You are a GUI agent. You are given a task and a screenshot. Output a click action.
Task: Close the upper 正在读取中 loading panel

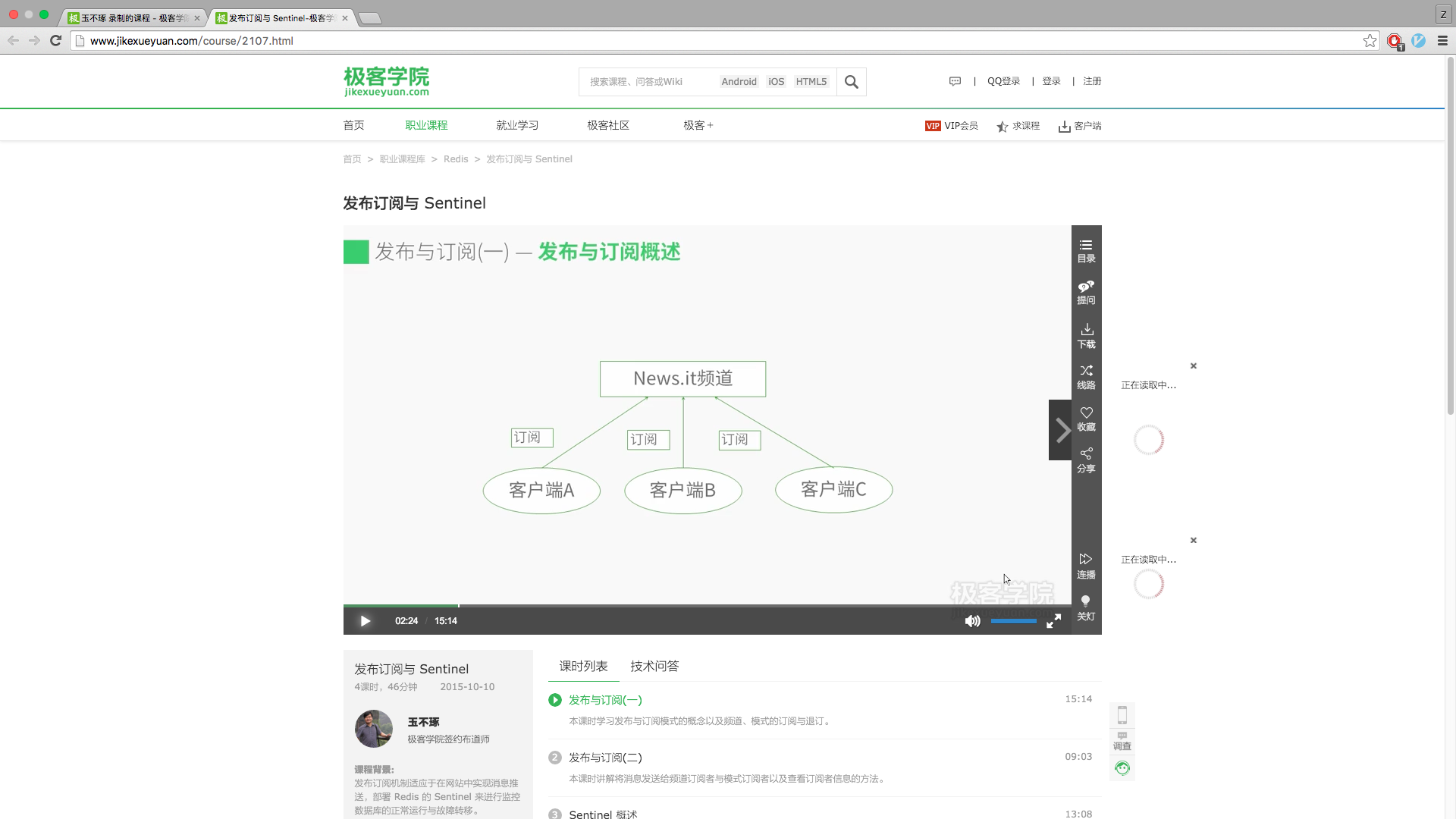(x=1193, y=366)
